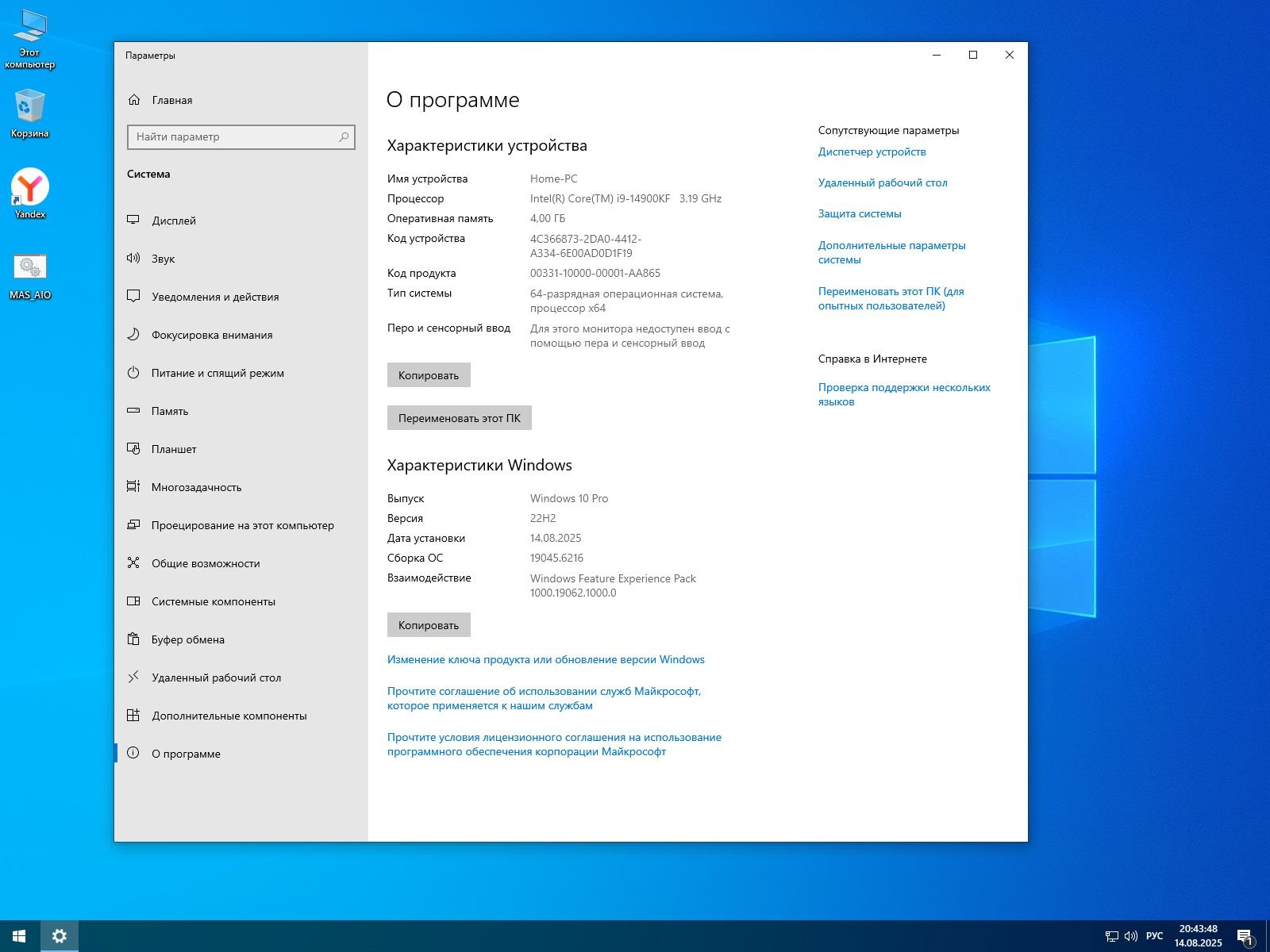Select Память in the sidebar

point(241,411)
